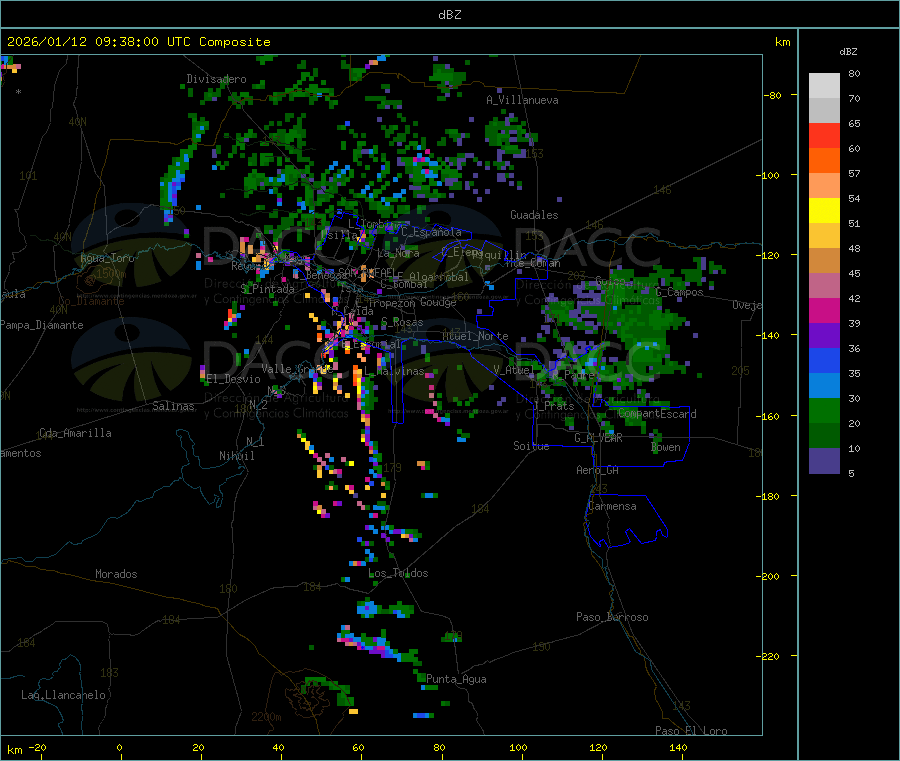Viewport: 900px width, 761px height.
Task: Select the Pampa_Diamante map label
Action: 42,324
